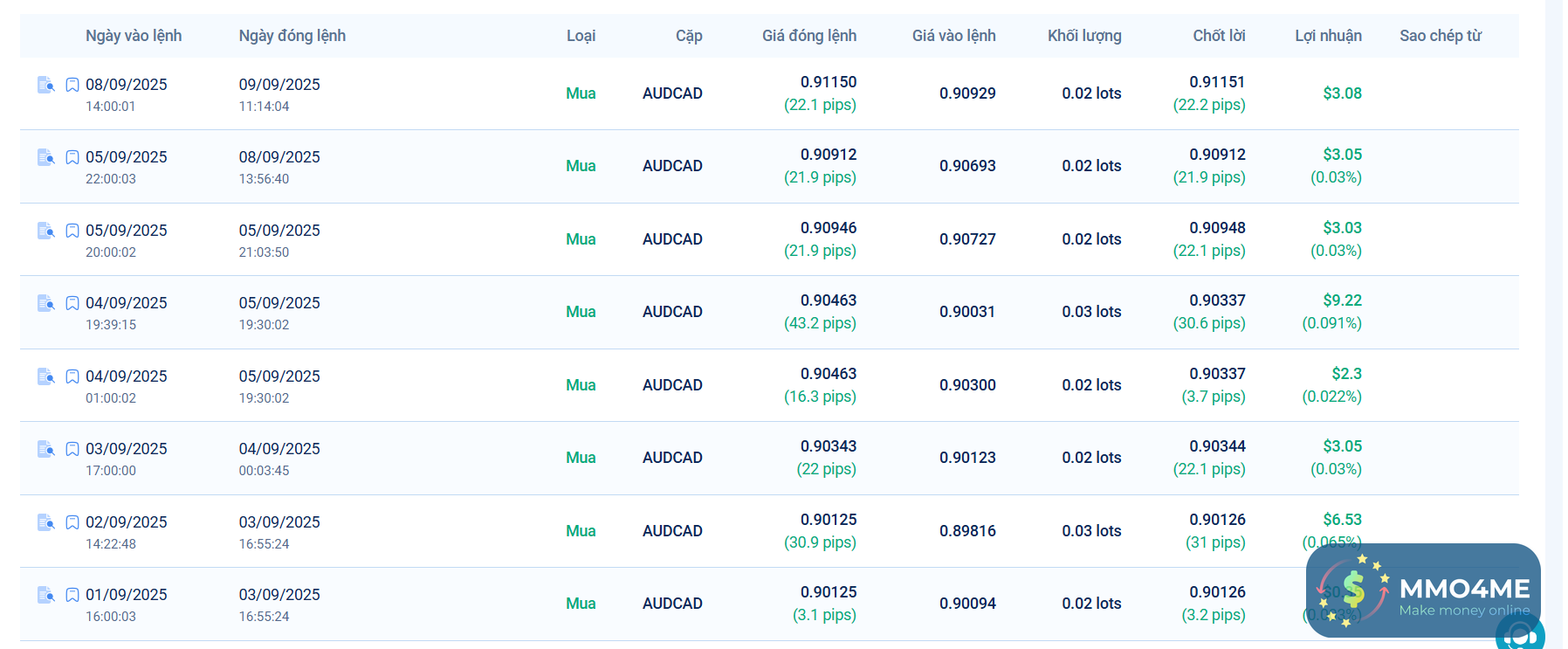The width and height of the screenshot is (1568, 649).
Task: Open trade details icon for 01/09/2025 16:00:03 order
Action: (x=46, y=595)
